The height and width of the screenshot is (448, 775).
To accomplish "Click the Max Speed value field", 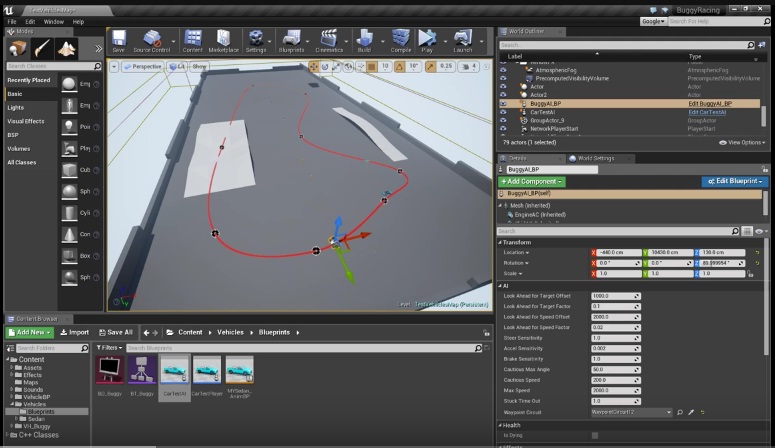I will pos(616,391).
